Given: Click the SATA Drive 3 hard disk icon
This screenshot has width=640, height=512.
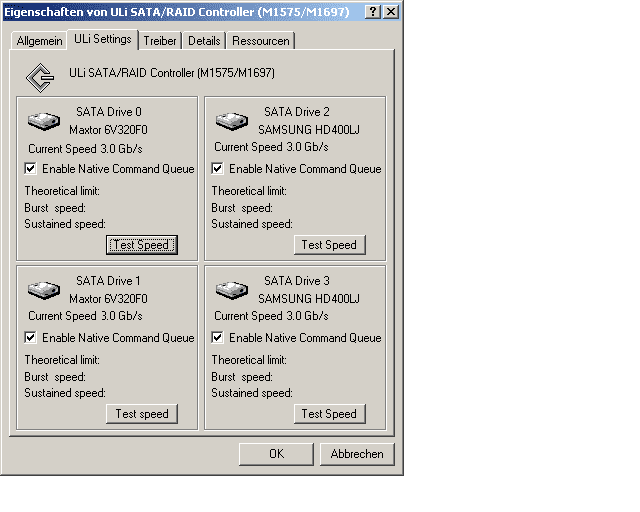Looking at the screenshot, I should [232, 290].
